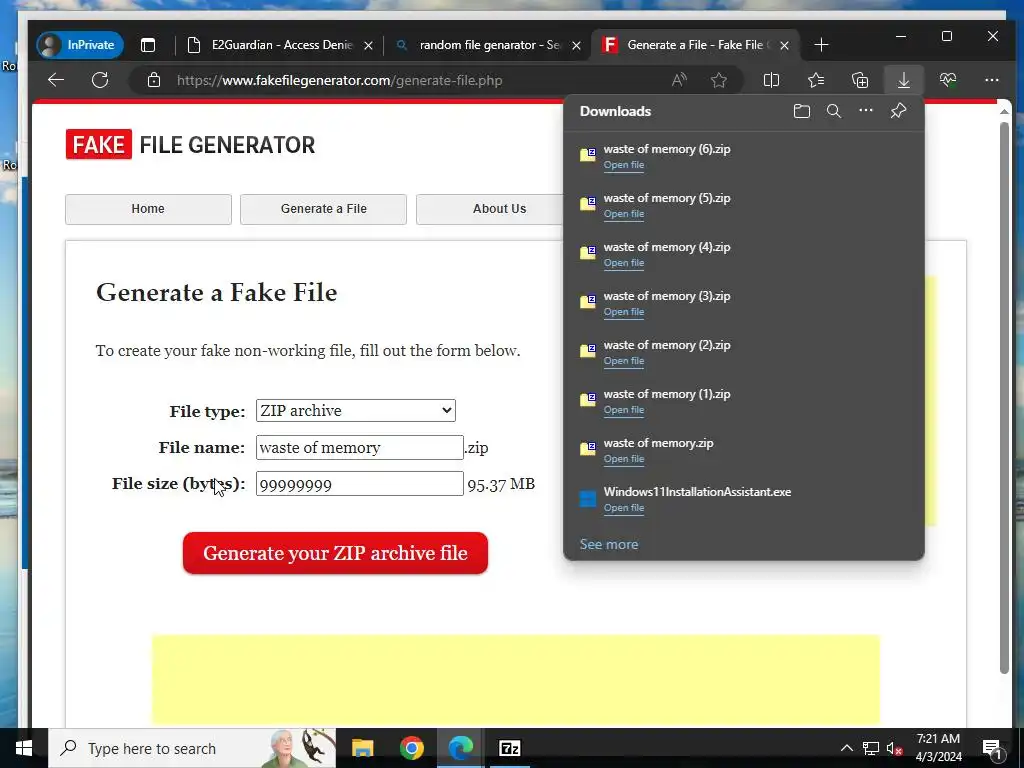Click the network tray icon
Image resolution: width=1024 pixels, height=768 pixels.
871,748
